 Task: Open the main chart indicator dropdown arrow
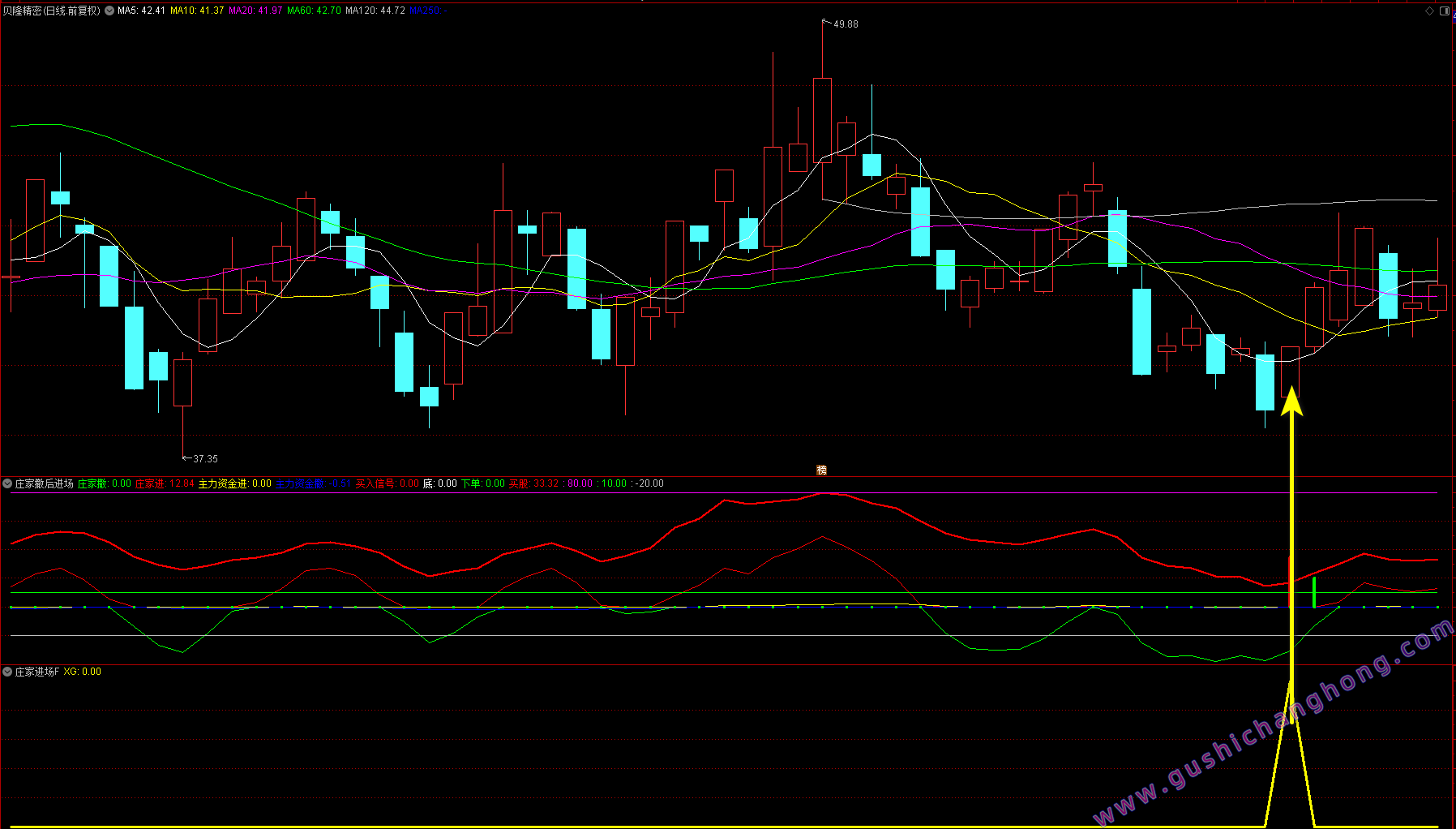point(109,11)
